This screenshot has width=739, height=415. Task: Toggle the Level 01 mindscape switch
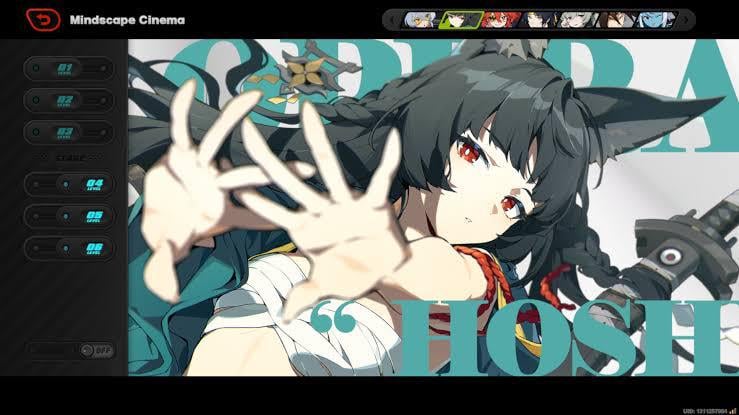(x=69, y=69)
